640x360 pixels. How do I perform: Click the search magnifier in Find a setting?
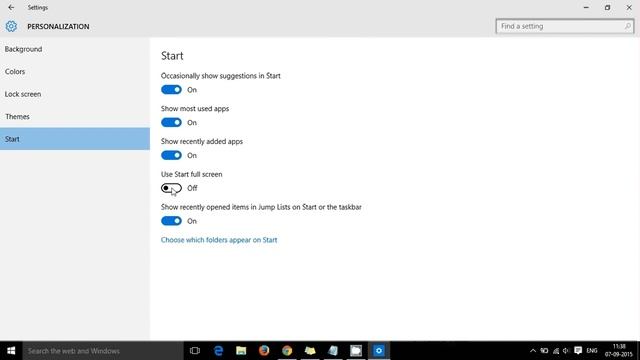pos(628,26)
